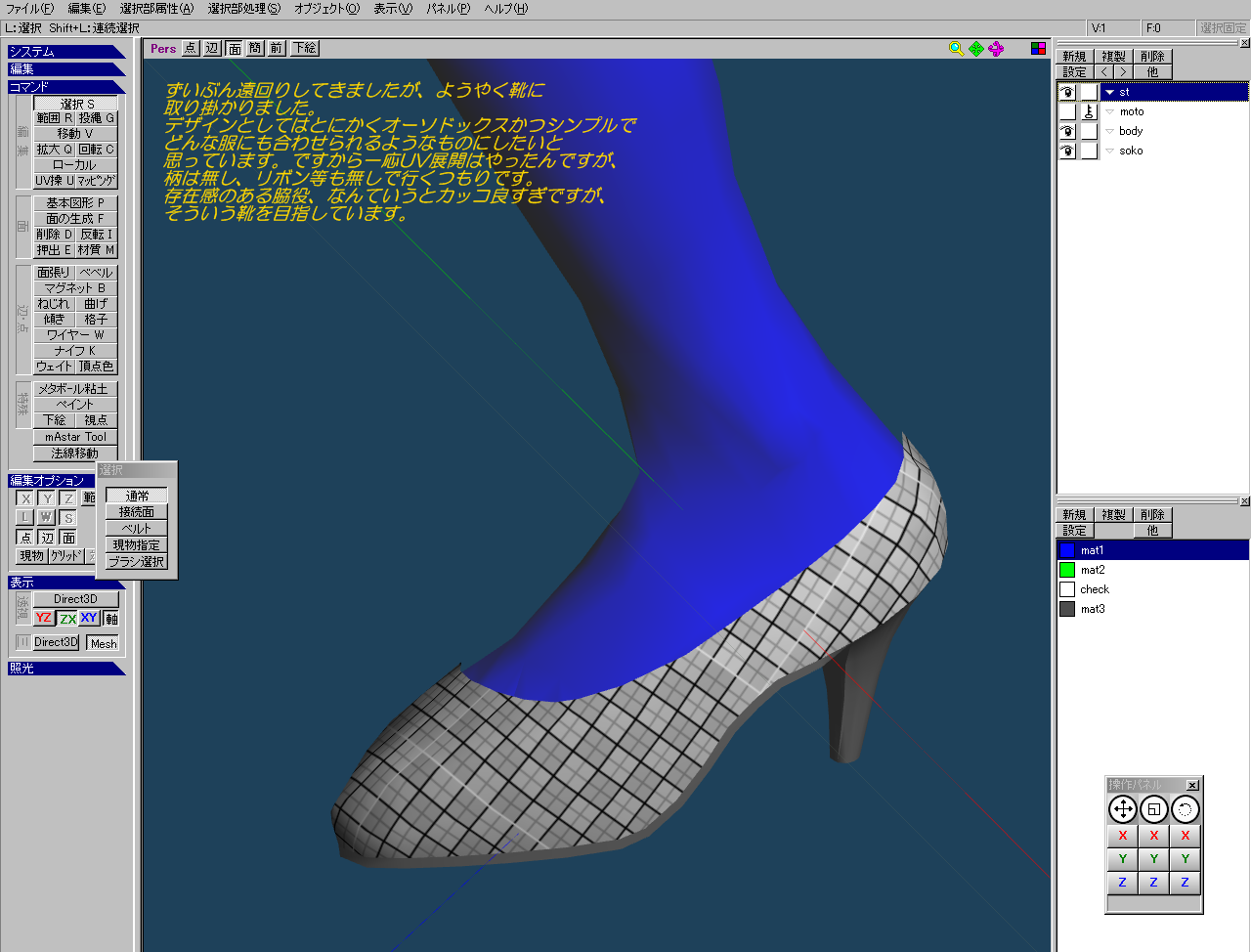Hide the body object via eye icon

tap(1067, 132)
